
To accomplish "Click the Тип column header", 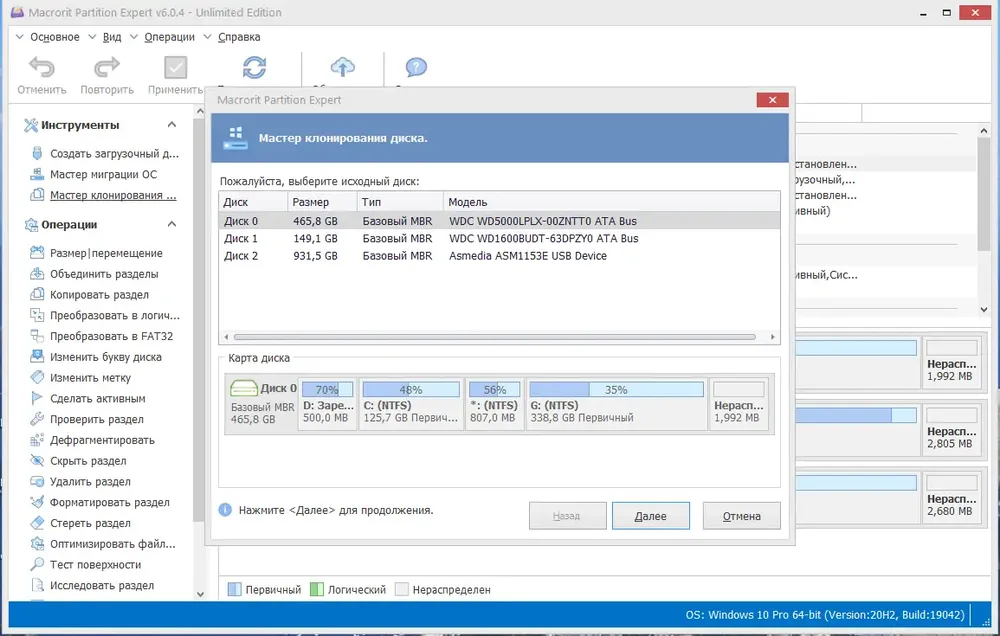I will pyautogui.click(x=400, y=202).
